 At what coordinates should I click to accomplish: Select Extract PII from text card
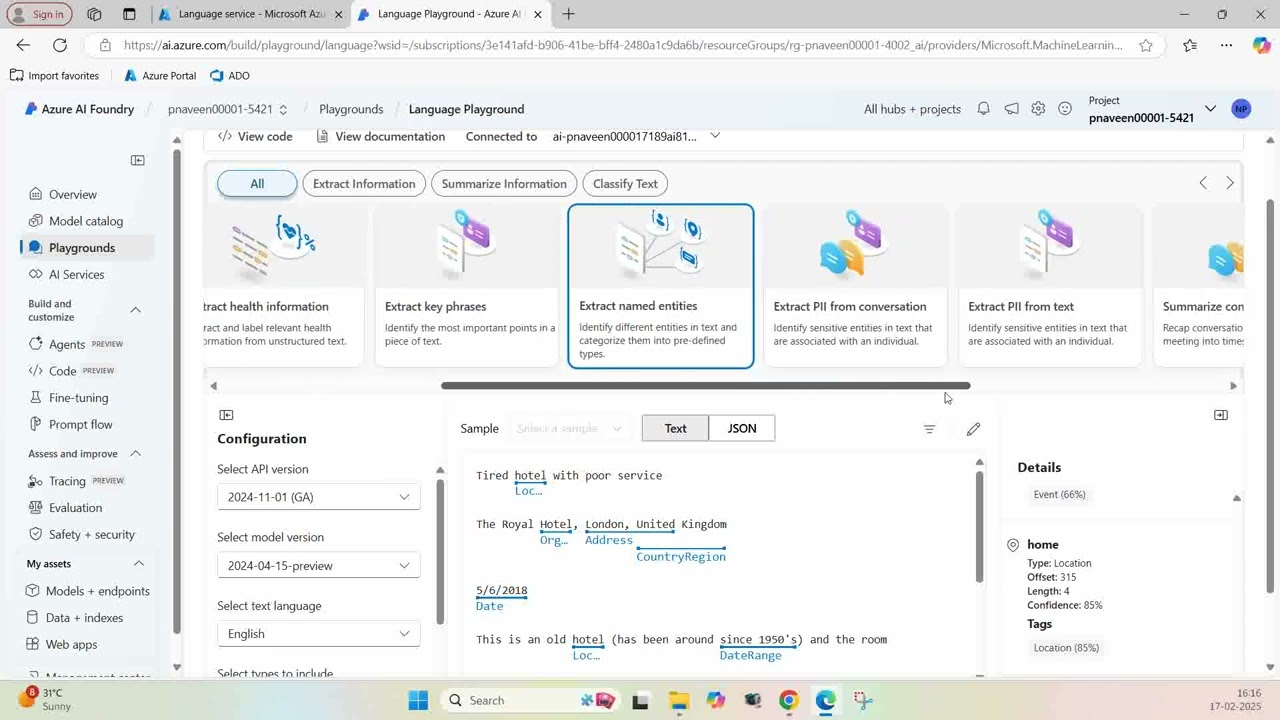point(1050,286)
